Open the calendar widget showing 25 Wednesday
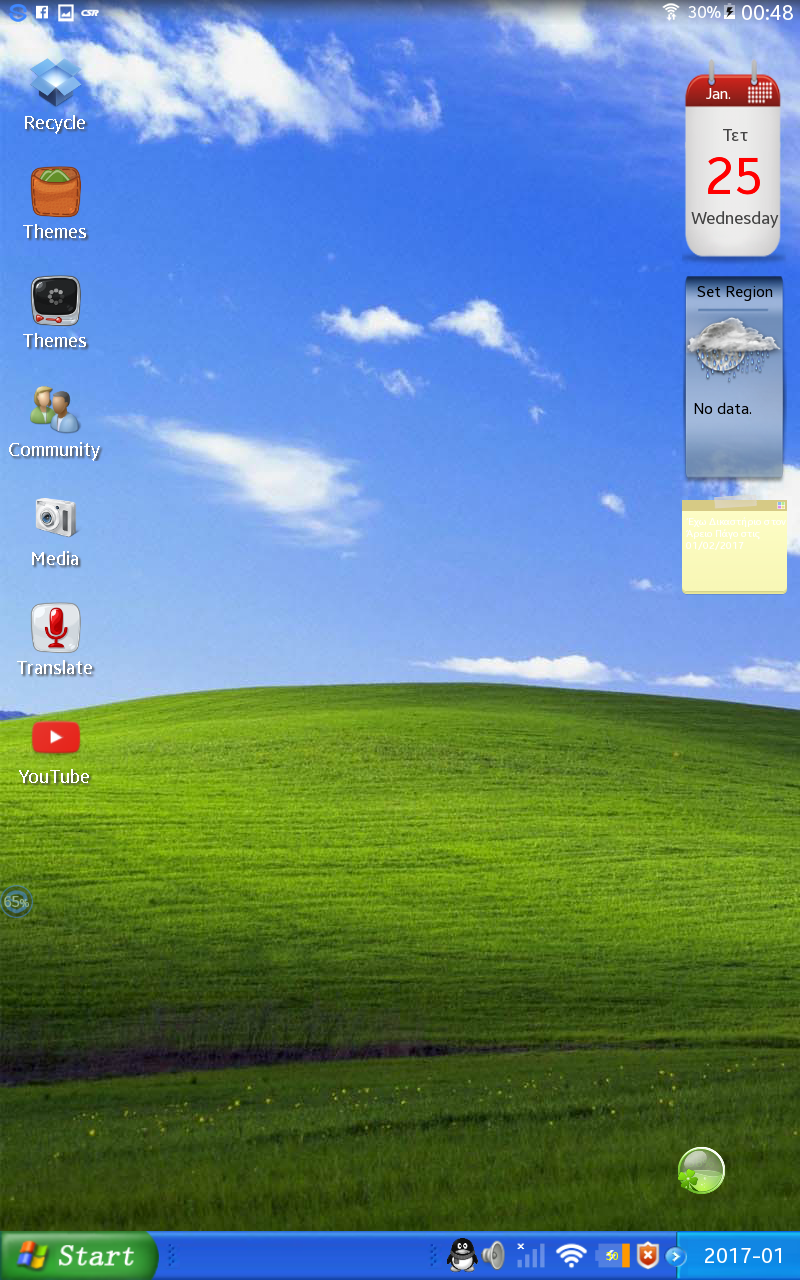The height and width of the screenshot is (1280, 800). click(x=733, y=165)
